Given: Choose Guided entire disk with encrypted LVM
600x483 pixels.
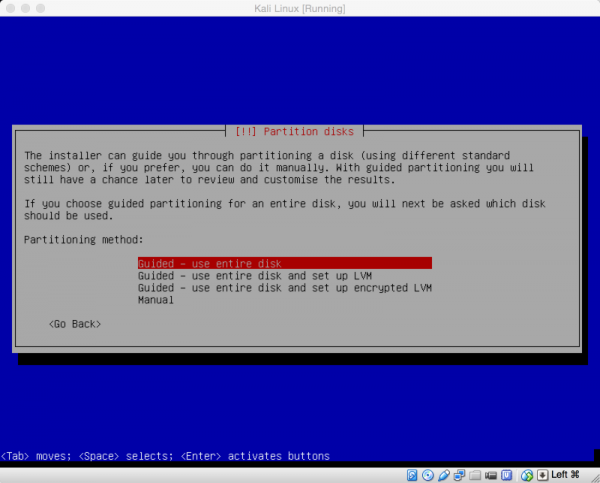Looking at the screenshot, I should (x=285, y=288).
